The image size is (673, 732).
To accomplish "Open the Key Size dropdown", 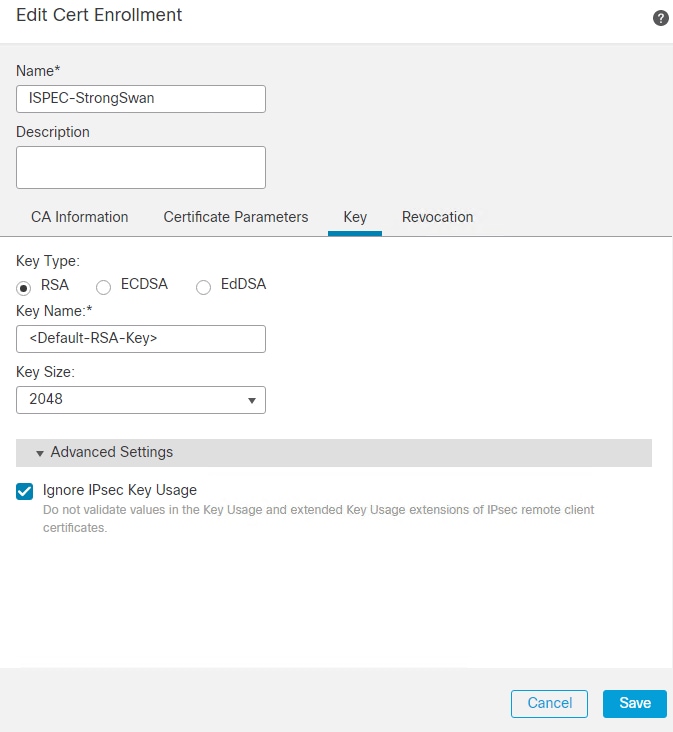I will pyautogui.click(x=140, y=400).
